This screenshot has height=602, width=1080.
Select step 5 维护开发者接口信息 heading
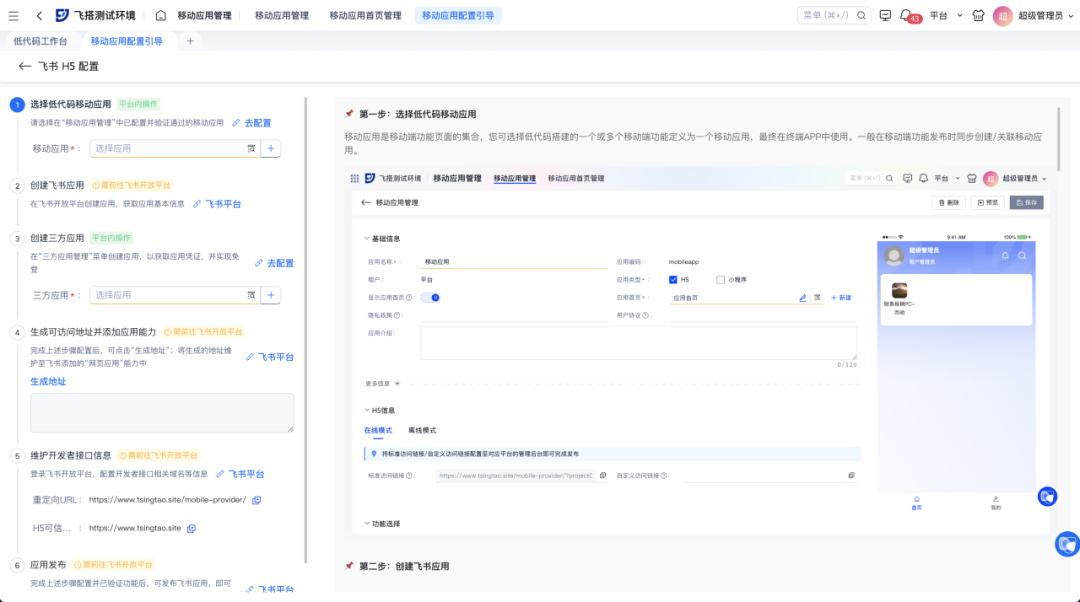tap(70, 455)
